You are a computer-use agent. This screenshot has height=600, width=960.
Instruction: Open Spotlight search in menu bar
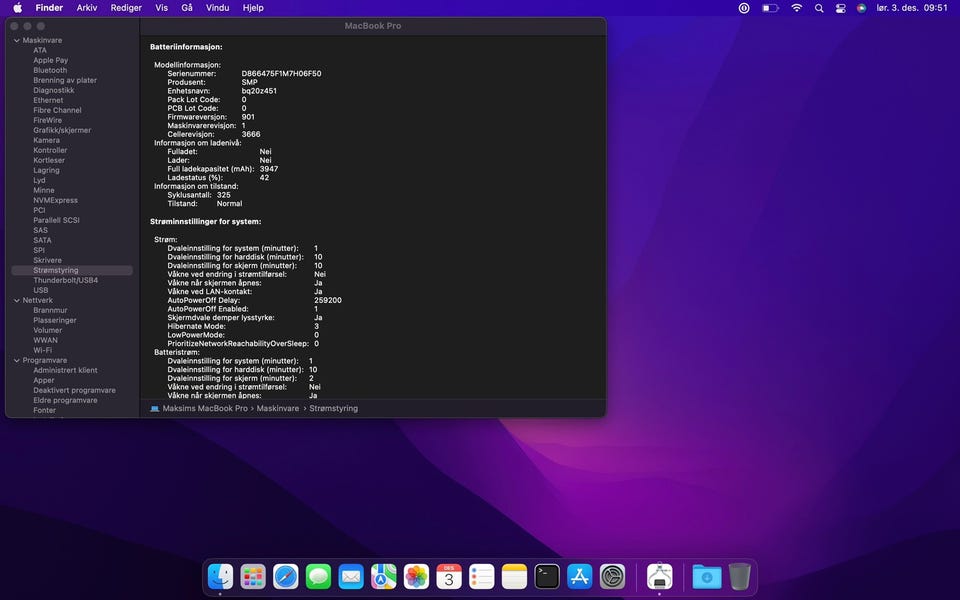[x=819, y=8]
